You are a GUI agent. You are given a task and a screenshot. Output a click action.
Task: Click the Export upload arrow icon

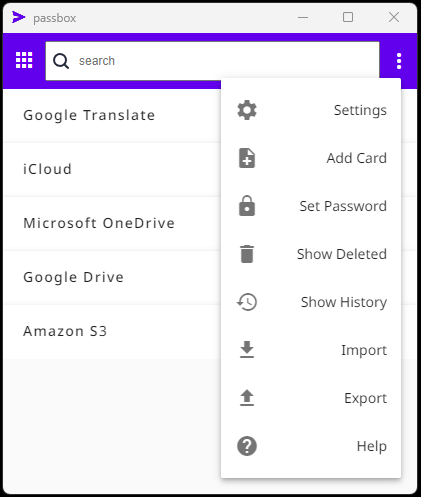[247, 398]
